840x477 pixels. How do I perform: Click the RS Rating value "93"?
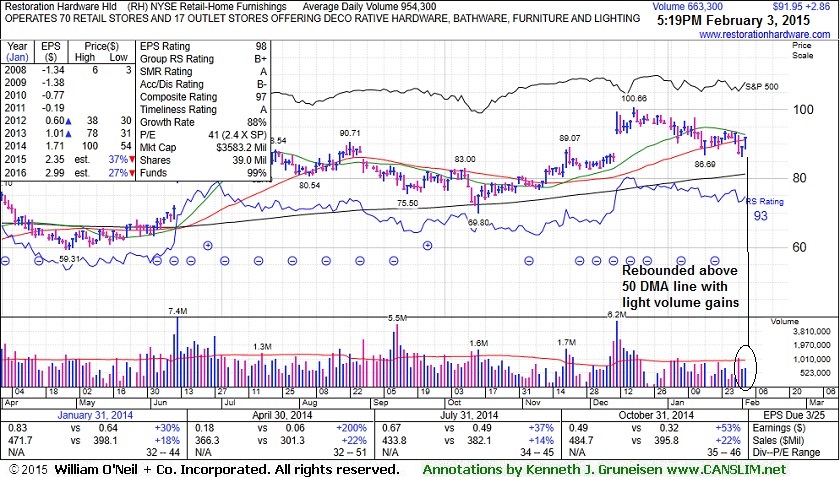761,215
